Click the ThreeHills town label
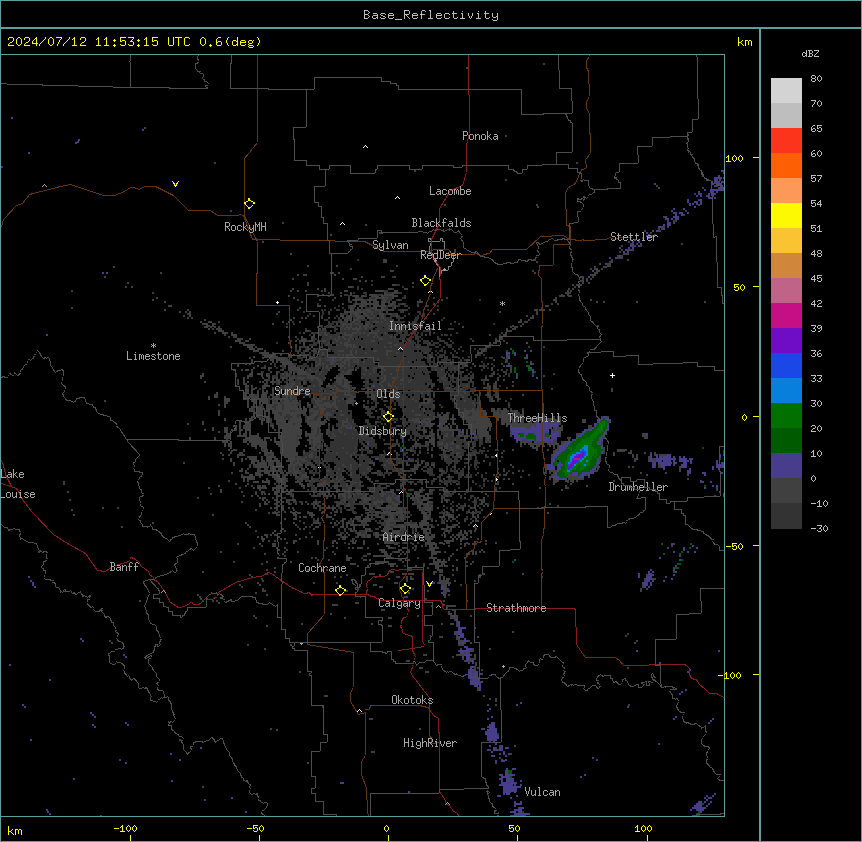 pos(537,418)
